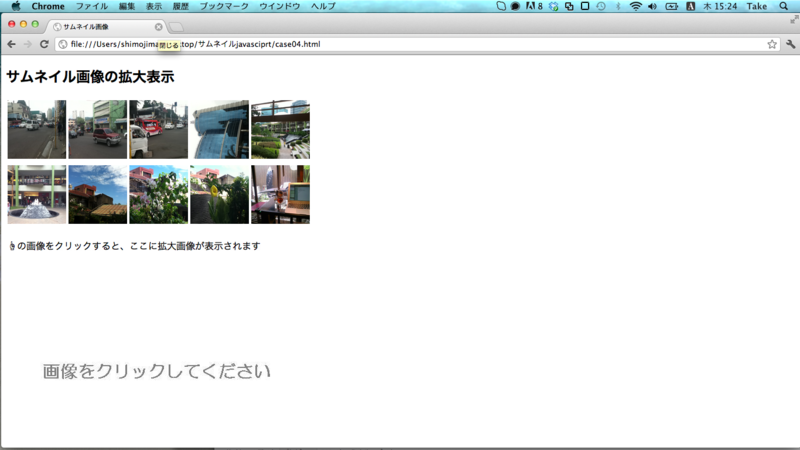This screenshot has width=800, height=450.
Task: Open the input source A icon
Action: pyautogui.click(x=690, y=6)
